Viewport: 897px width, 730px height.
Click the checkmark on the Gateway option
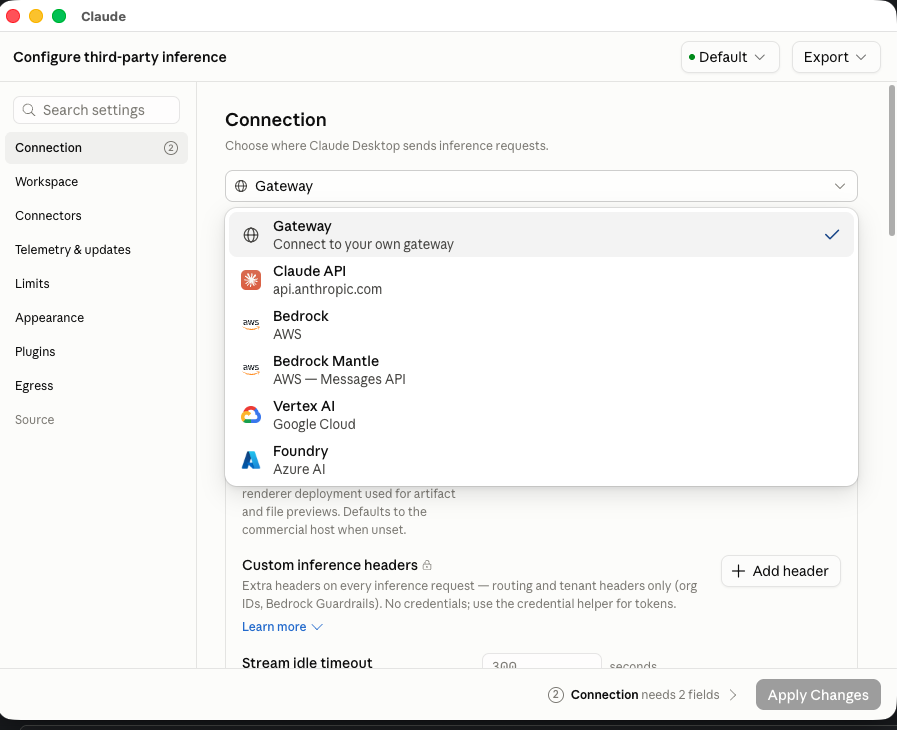click(832, 235)
